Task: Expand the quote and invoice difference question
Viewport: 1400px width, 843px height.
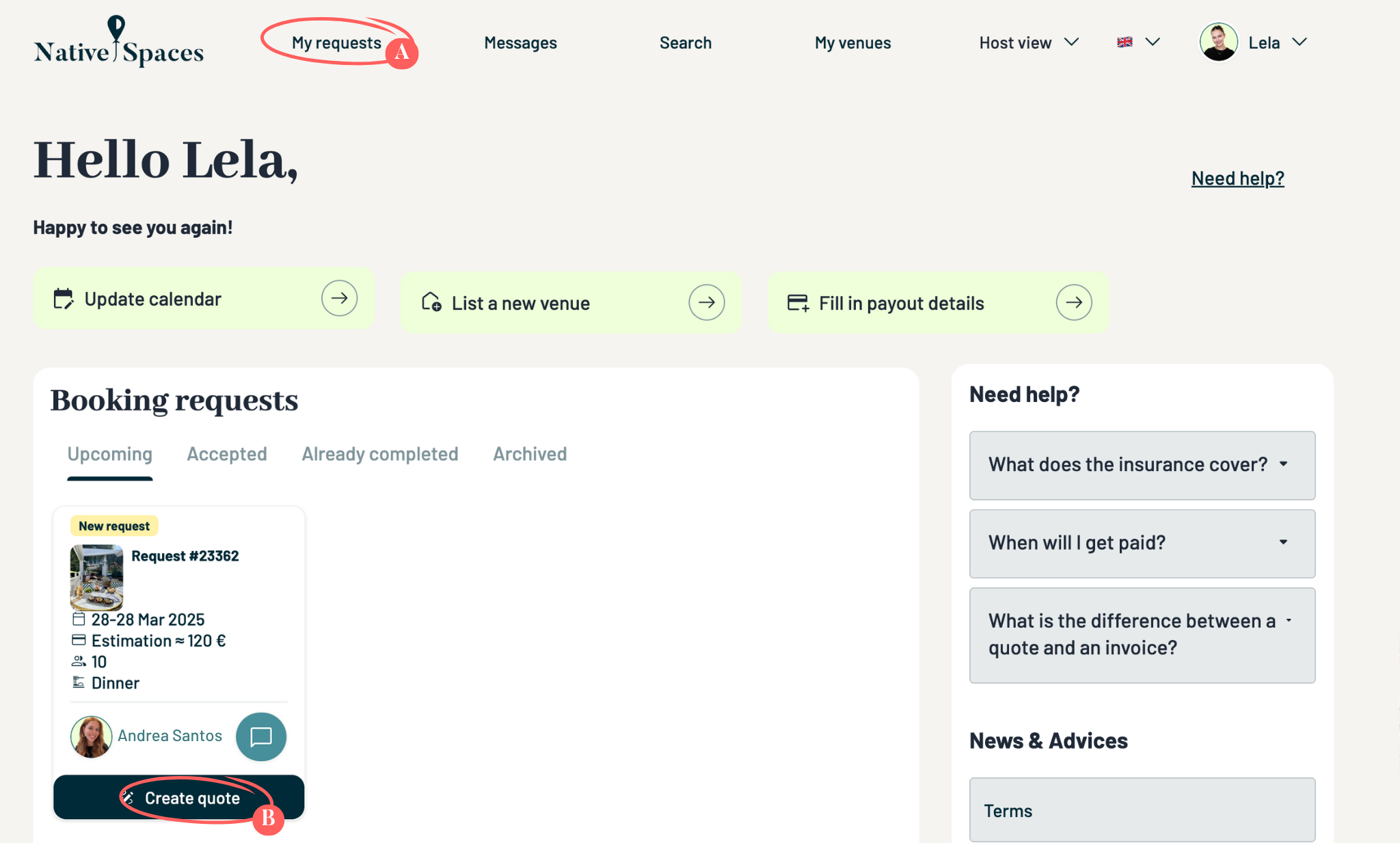Action: tap(1142, 634)
